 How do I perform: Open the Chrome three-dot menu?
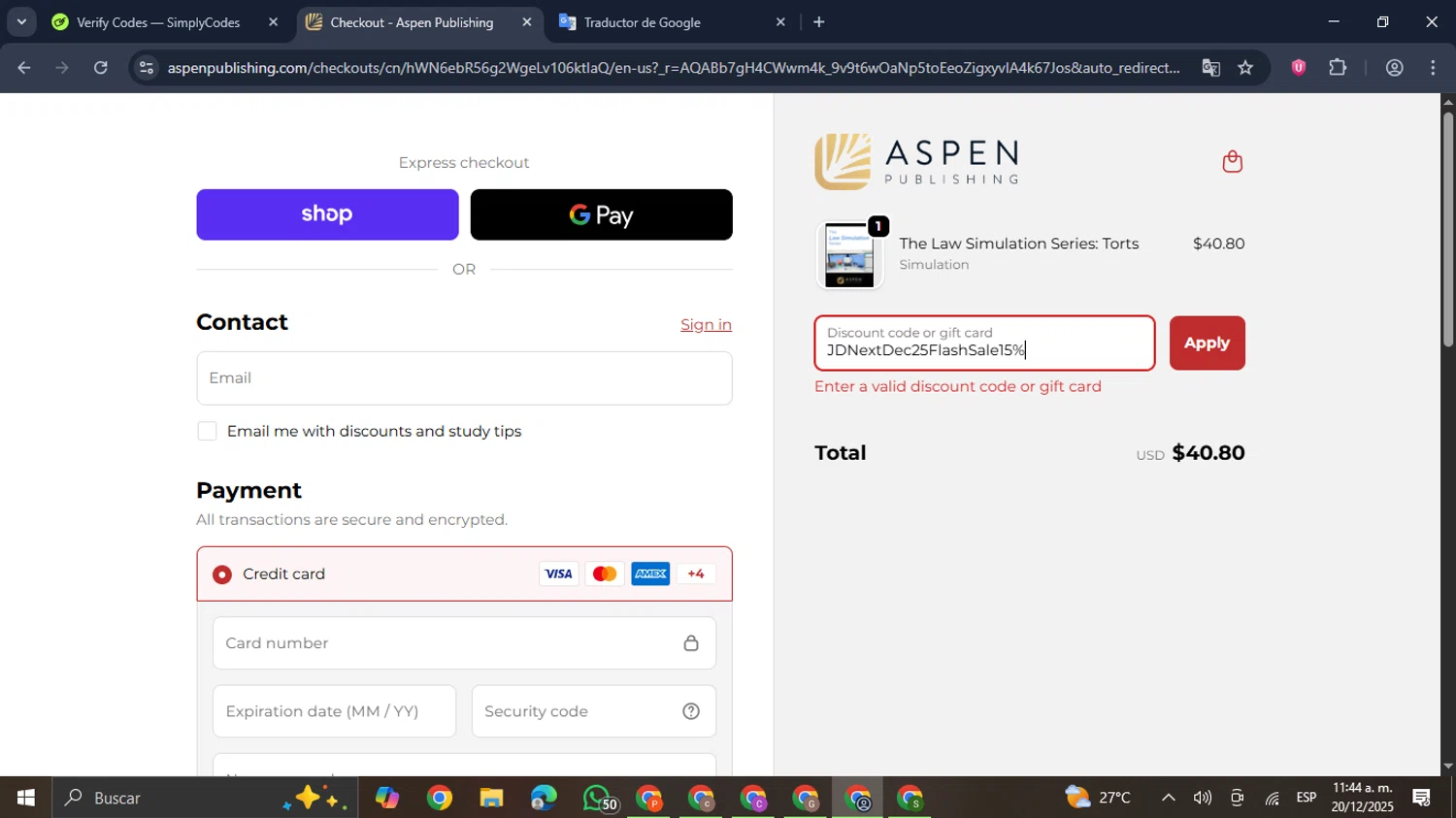(x=1433, y=68)
